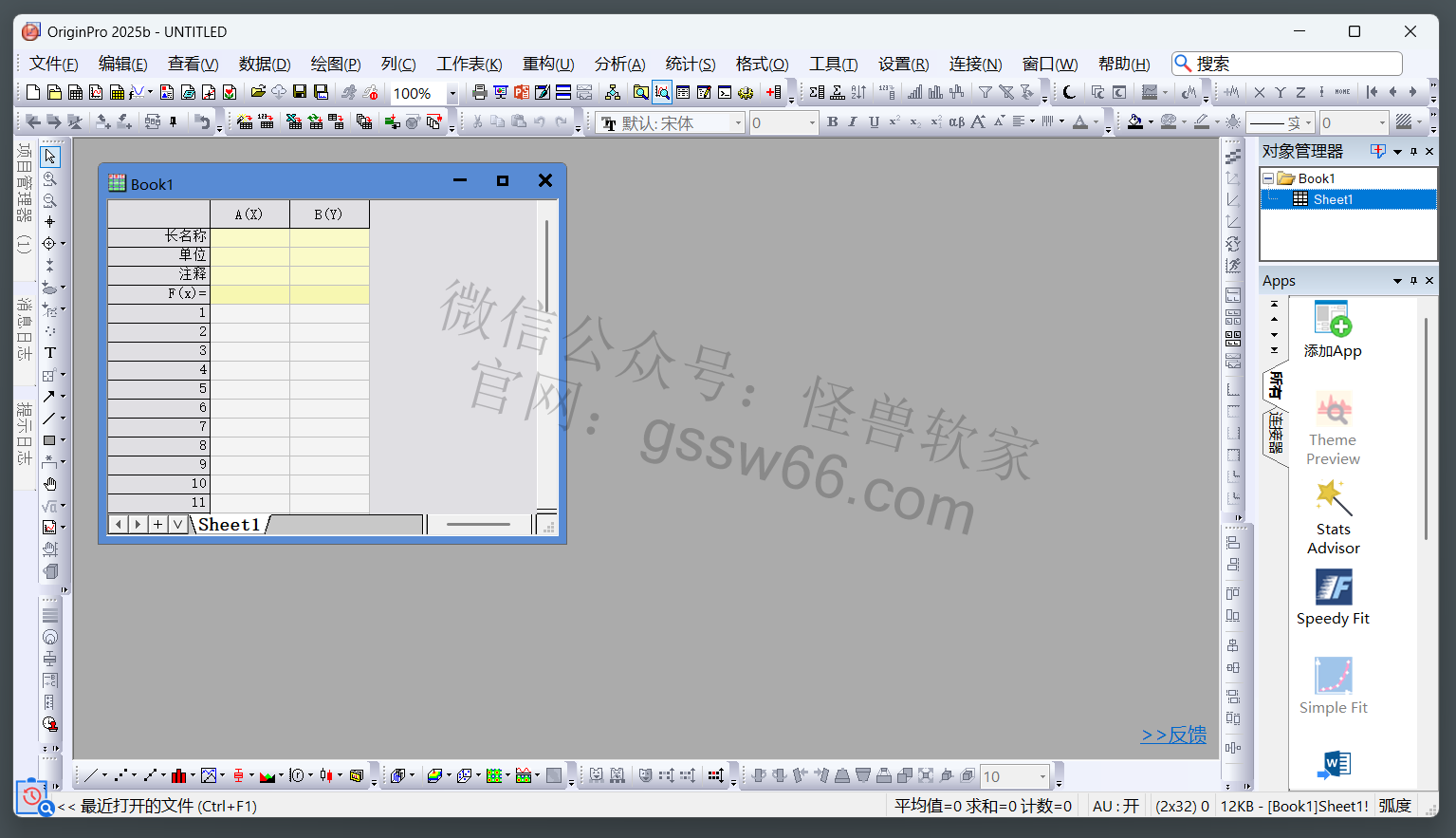Click the Print icon in the toolbar
The image size is (1456, 838).
(x=479, y=92)
